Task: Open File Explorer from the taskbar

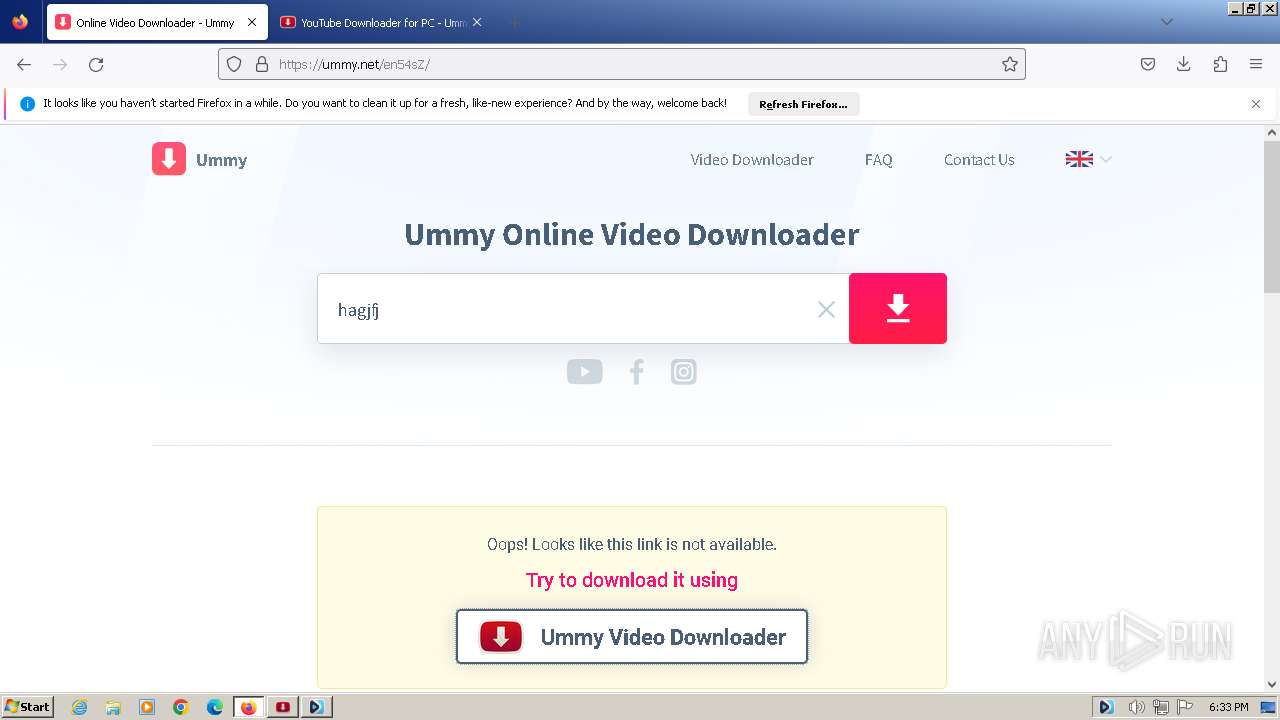Action: tap(113, 707)
